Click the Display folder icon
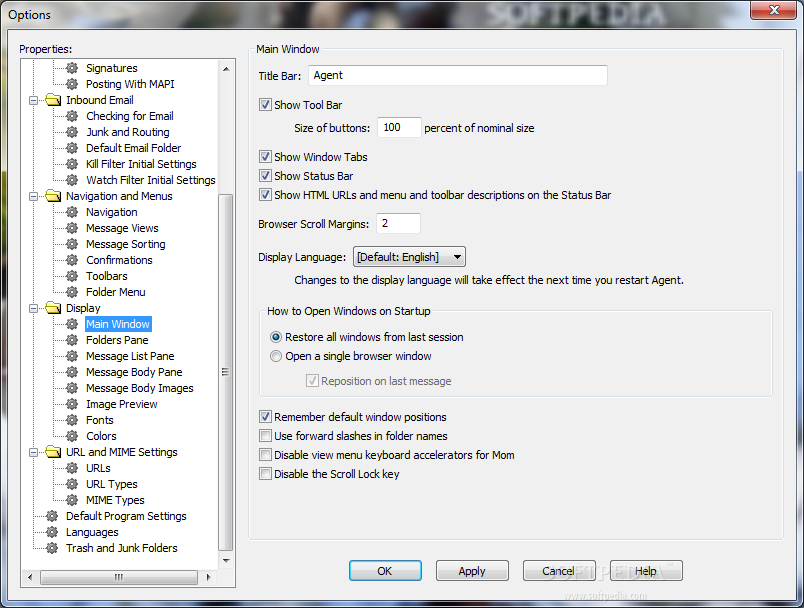 (53, 308)
